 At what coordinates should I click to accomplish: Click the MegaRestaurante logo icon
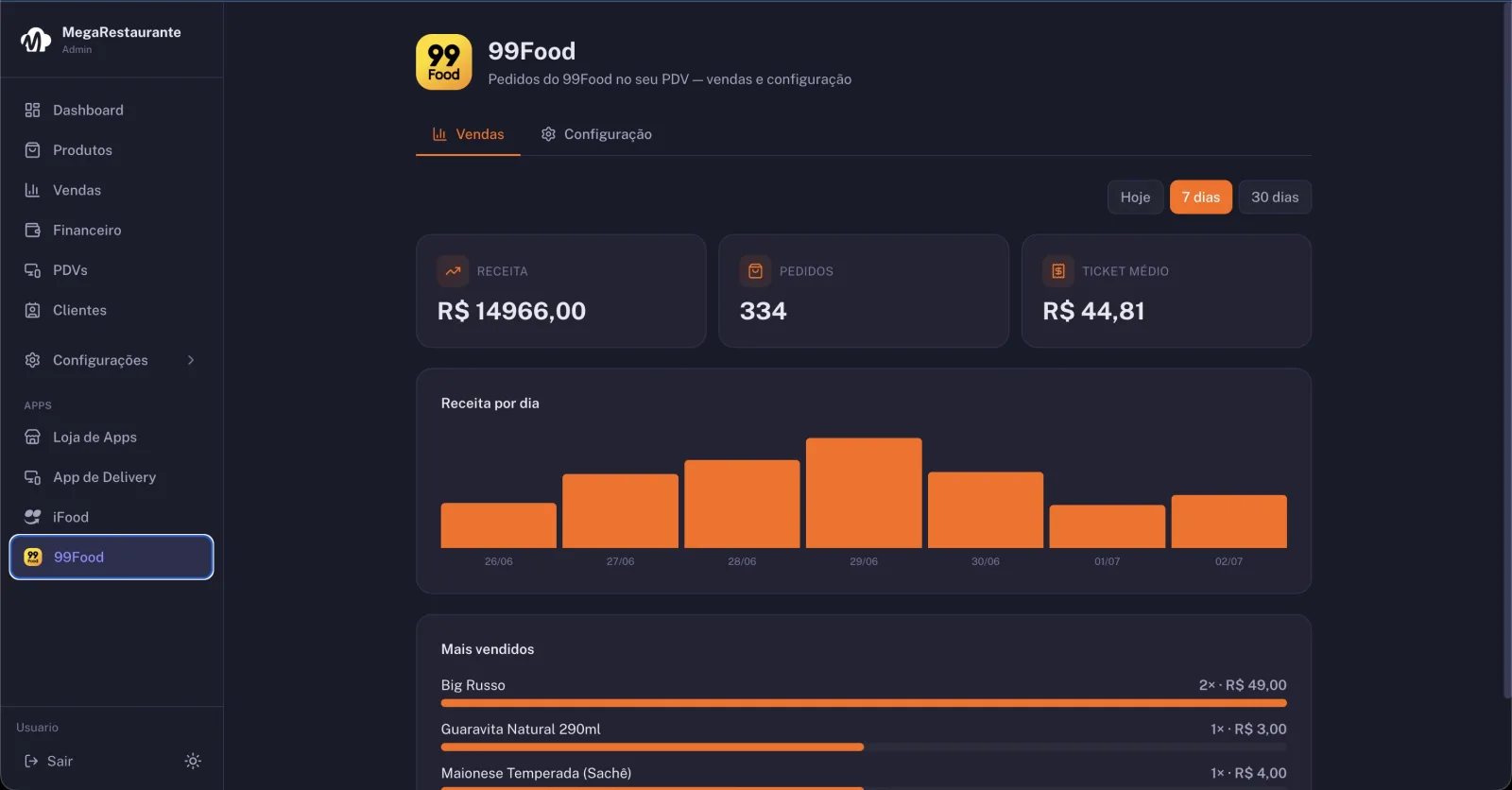(x=36, y=40)
